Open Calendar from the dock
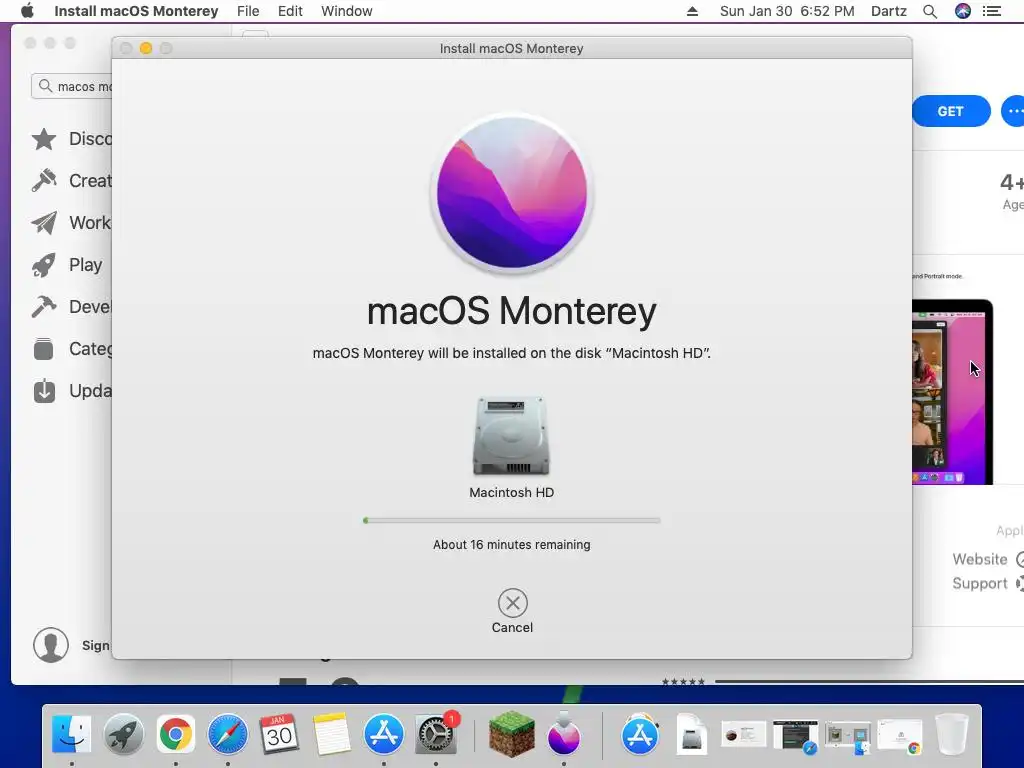The width and height of the screenshot is (1024, 768). [280, 735]
